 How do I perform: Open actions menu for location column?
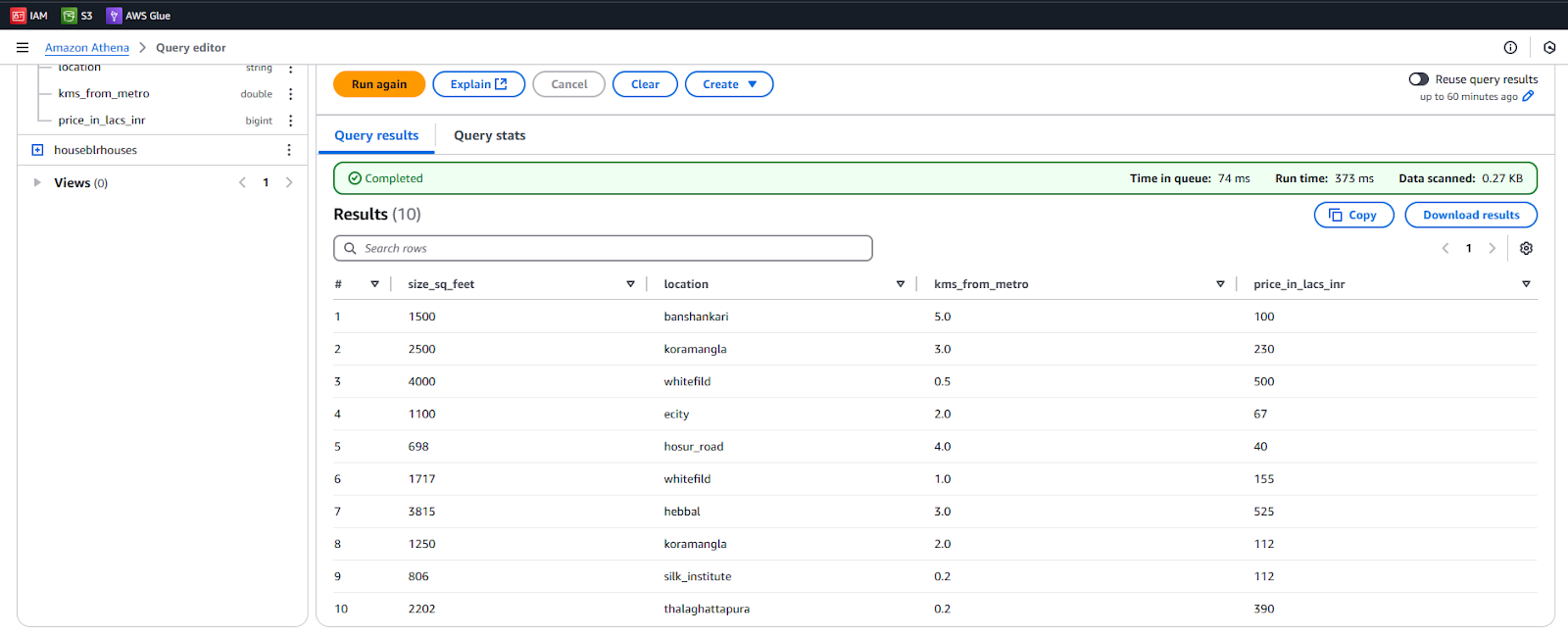(x=290, y=69)
